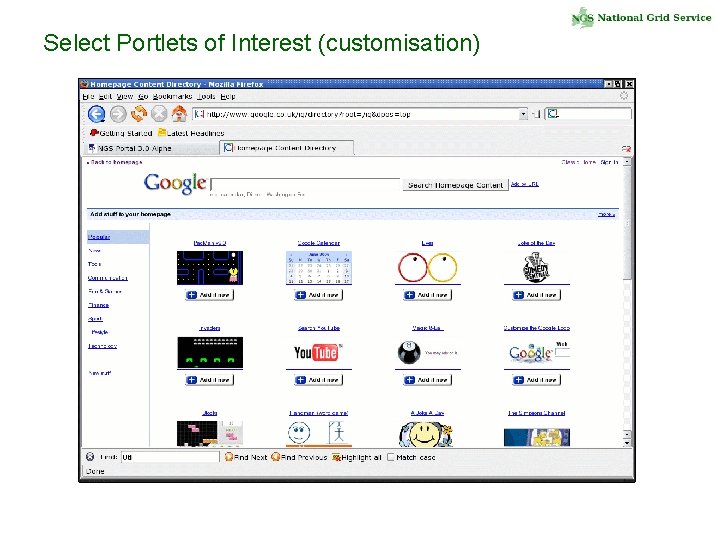Select the Tools category in sidebar
Image resolution: width=720 pixels, height=540 pixels.
coord(94,264)
